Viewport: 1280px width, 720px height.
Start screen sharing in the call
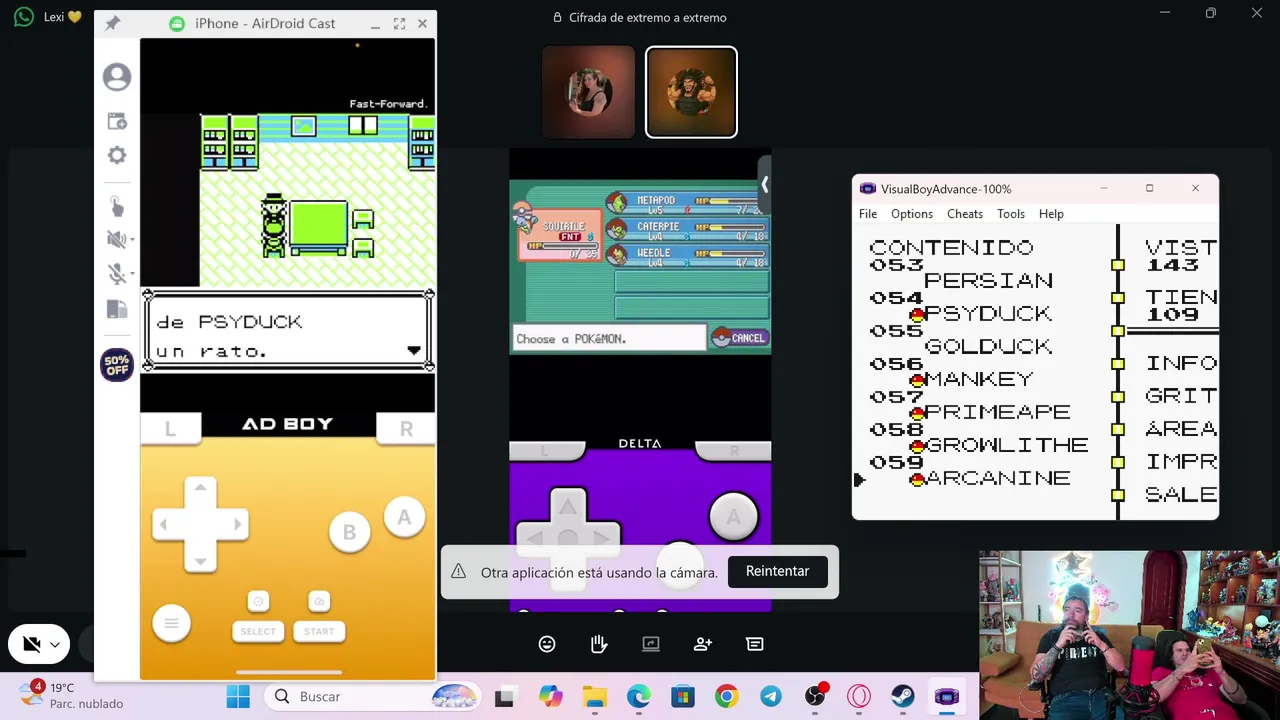pos(651,644)
